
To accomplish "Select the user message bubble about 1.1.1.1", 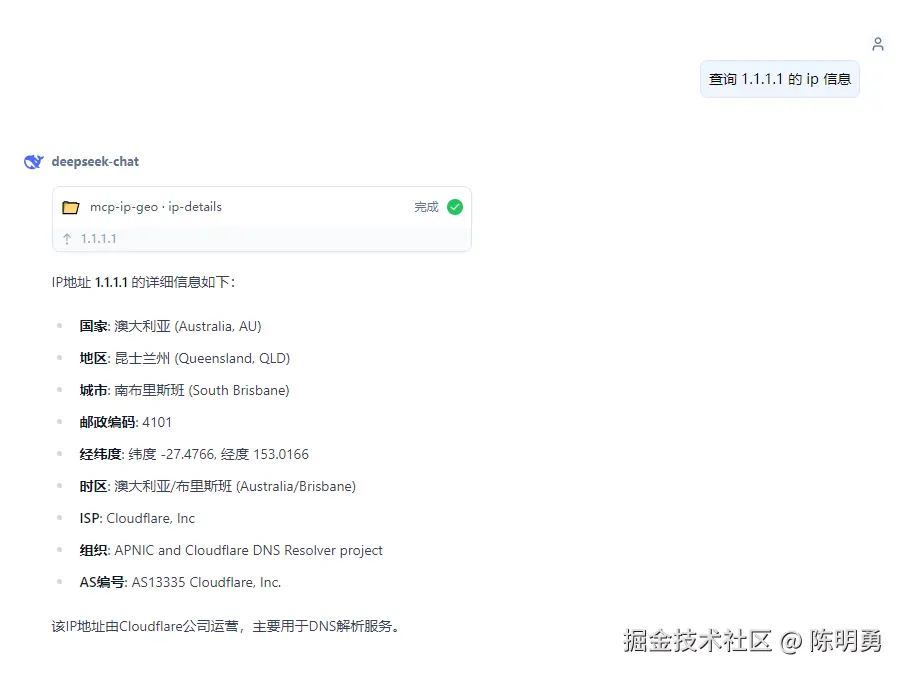I will click(780, 79).
